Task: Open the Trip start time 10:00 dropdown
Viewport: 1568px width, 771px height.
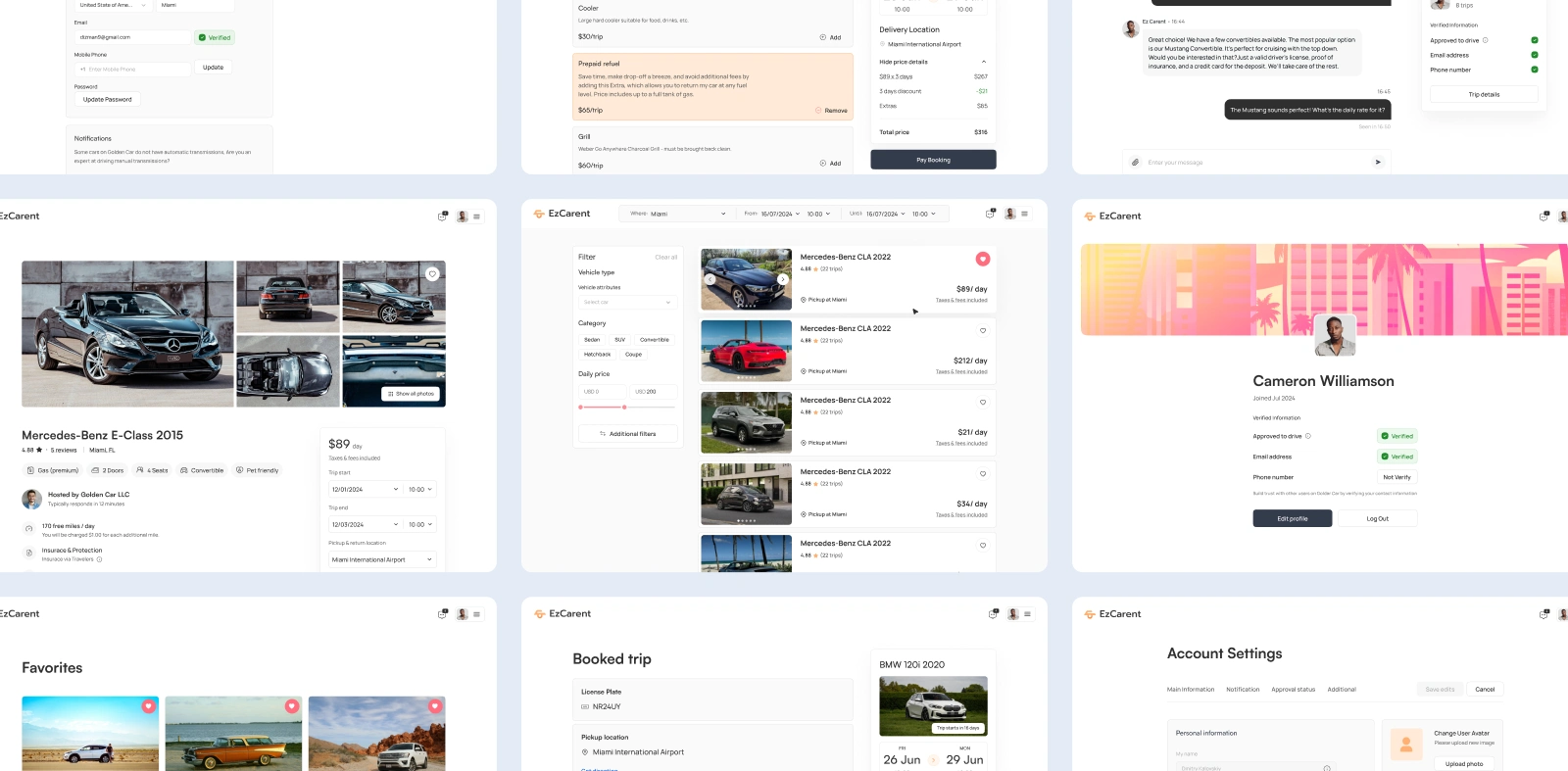Action: [420, 489]
